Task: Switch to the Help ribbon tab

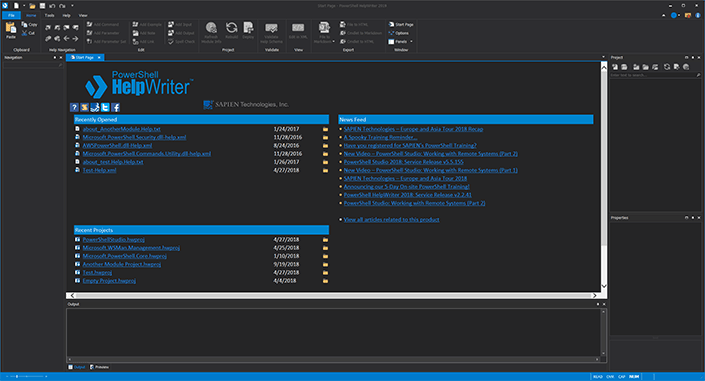Action: [67, 15]
